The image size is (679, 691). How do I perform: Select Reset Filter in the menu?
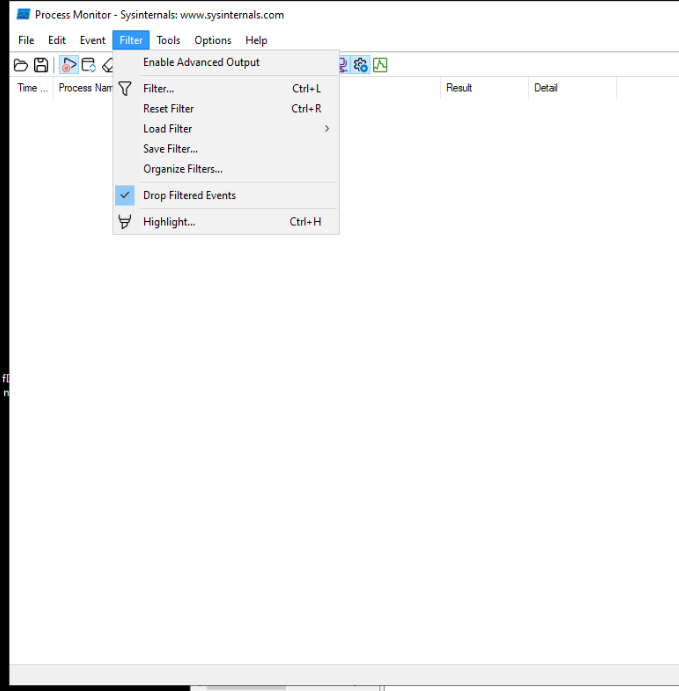pyautogui.click(x=226, y=109)
